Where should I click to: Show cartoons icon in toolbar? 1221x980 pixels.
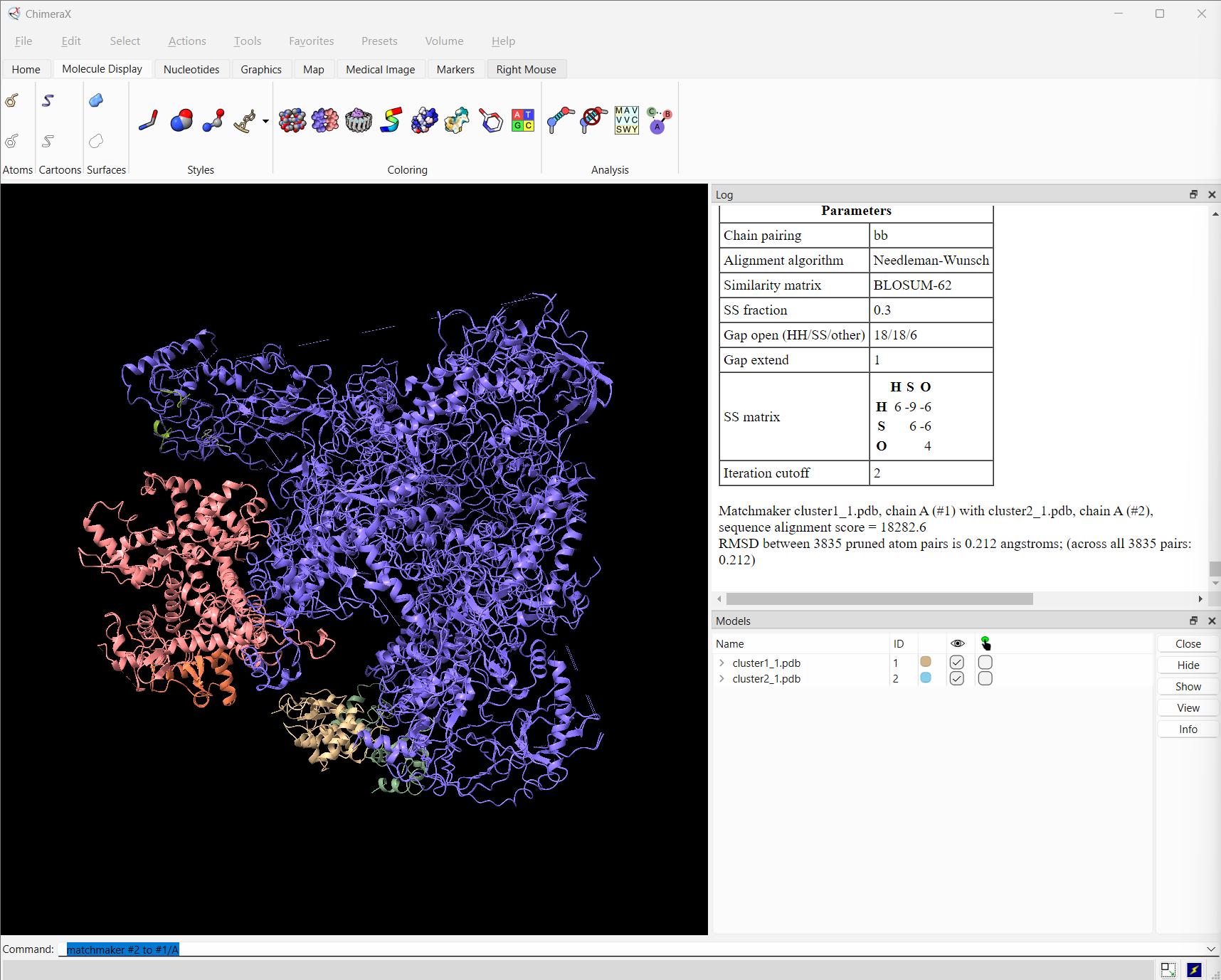coord(48,100)
